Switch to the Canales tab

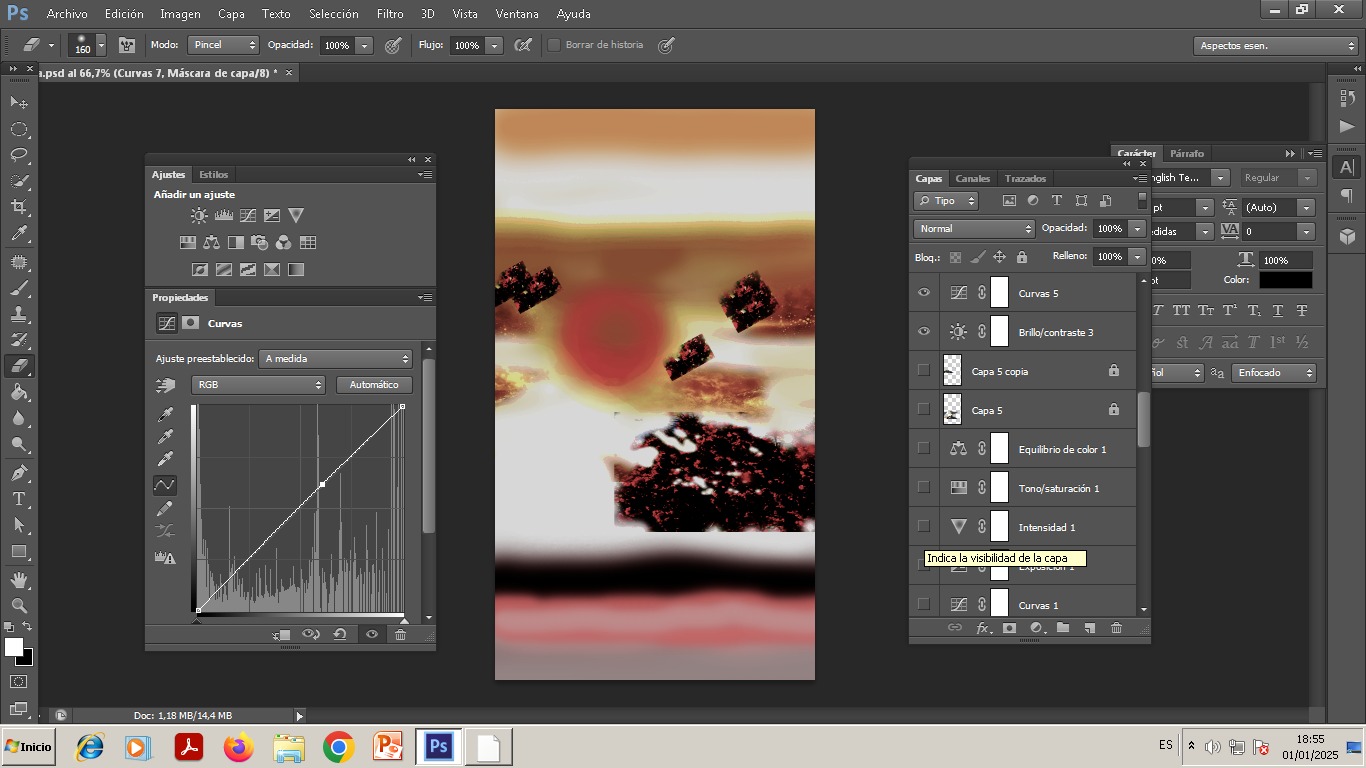(972, 178)
